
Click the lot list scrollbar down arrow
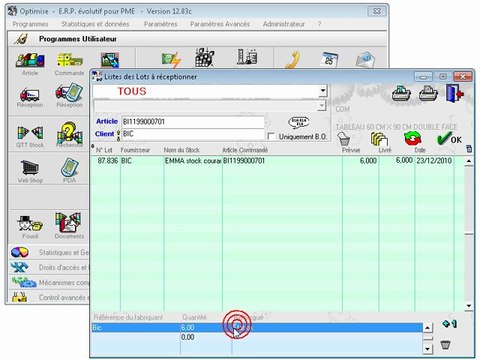pos(469,306)
